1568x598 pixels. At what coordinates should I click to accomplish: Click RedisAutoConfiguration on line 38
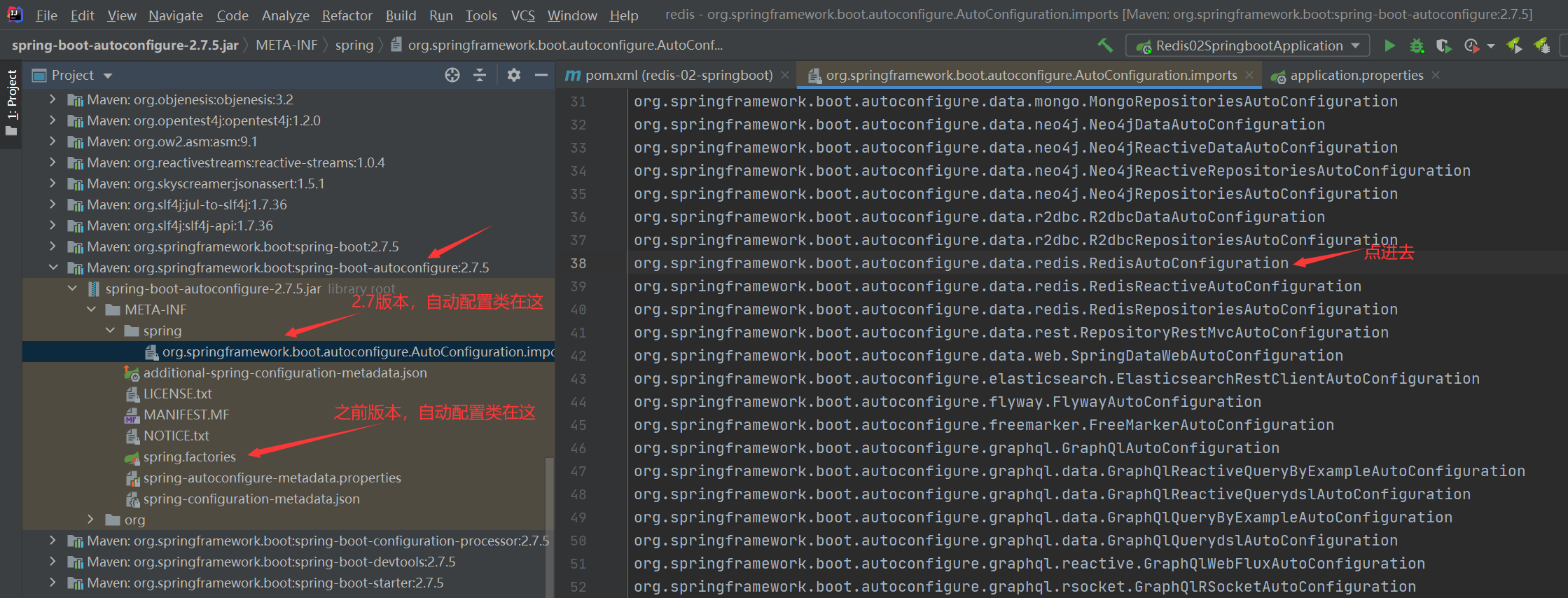point(1188,263)
